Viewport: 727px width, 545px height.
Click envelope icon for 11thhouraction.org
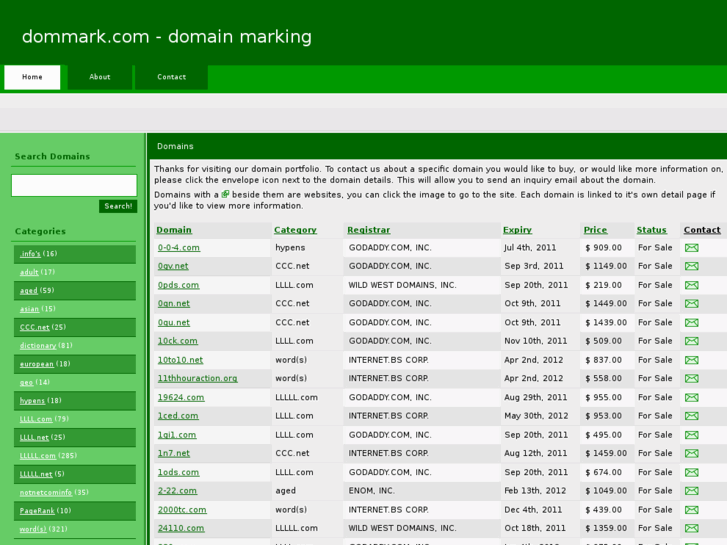(691, 379)
